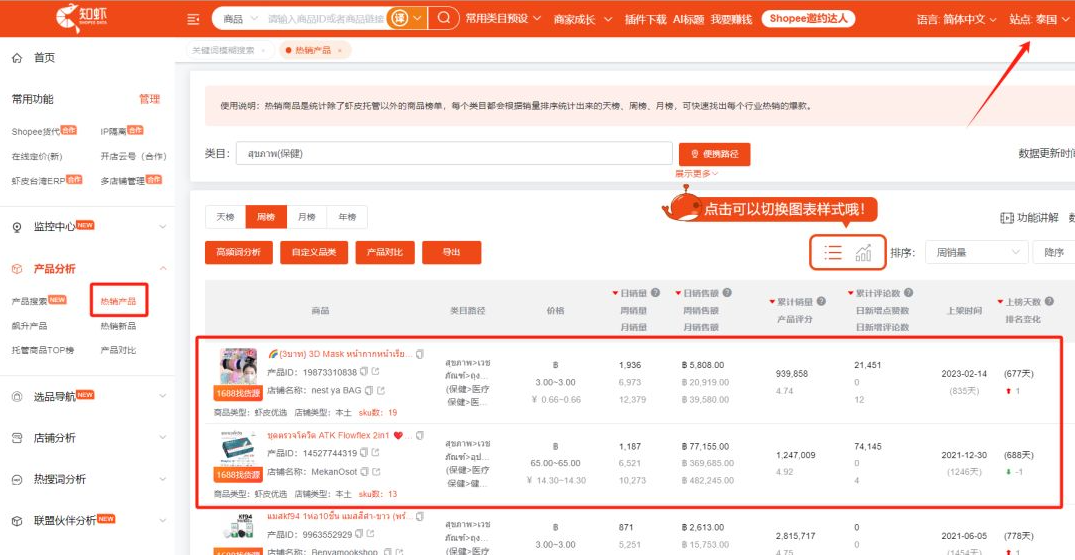Open the 周销量 sort dropdown

(976, 253)
